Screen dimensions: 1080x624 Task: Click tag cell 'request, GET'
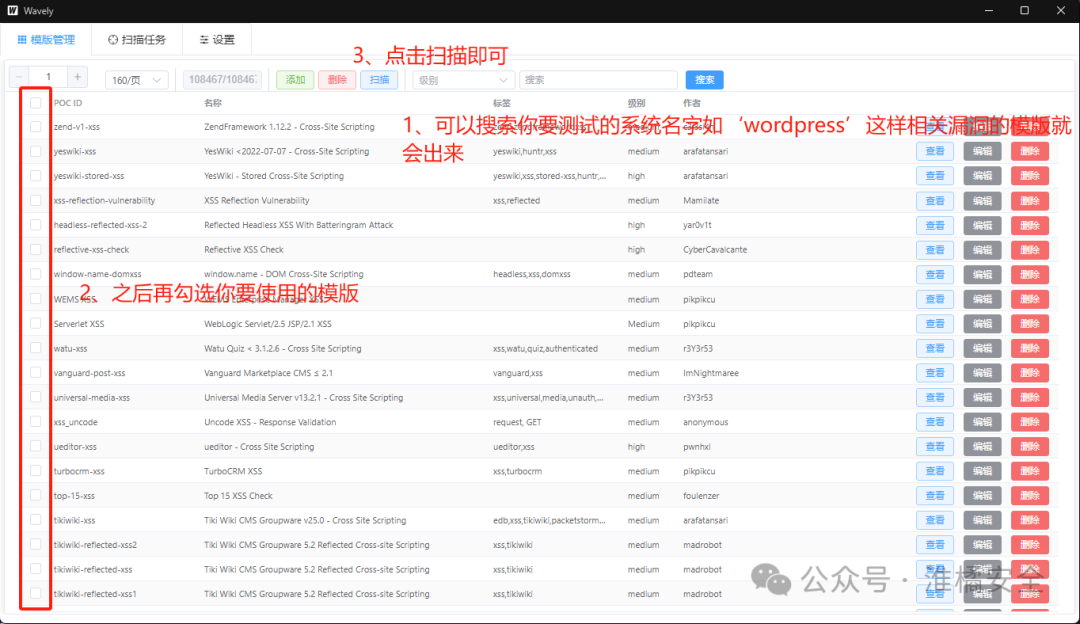pos(517,422)
